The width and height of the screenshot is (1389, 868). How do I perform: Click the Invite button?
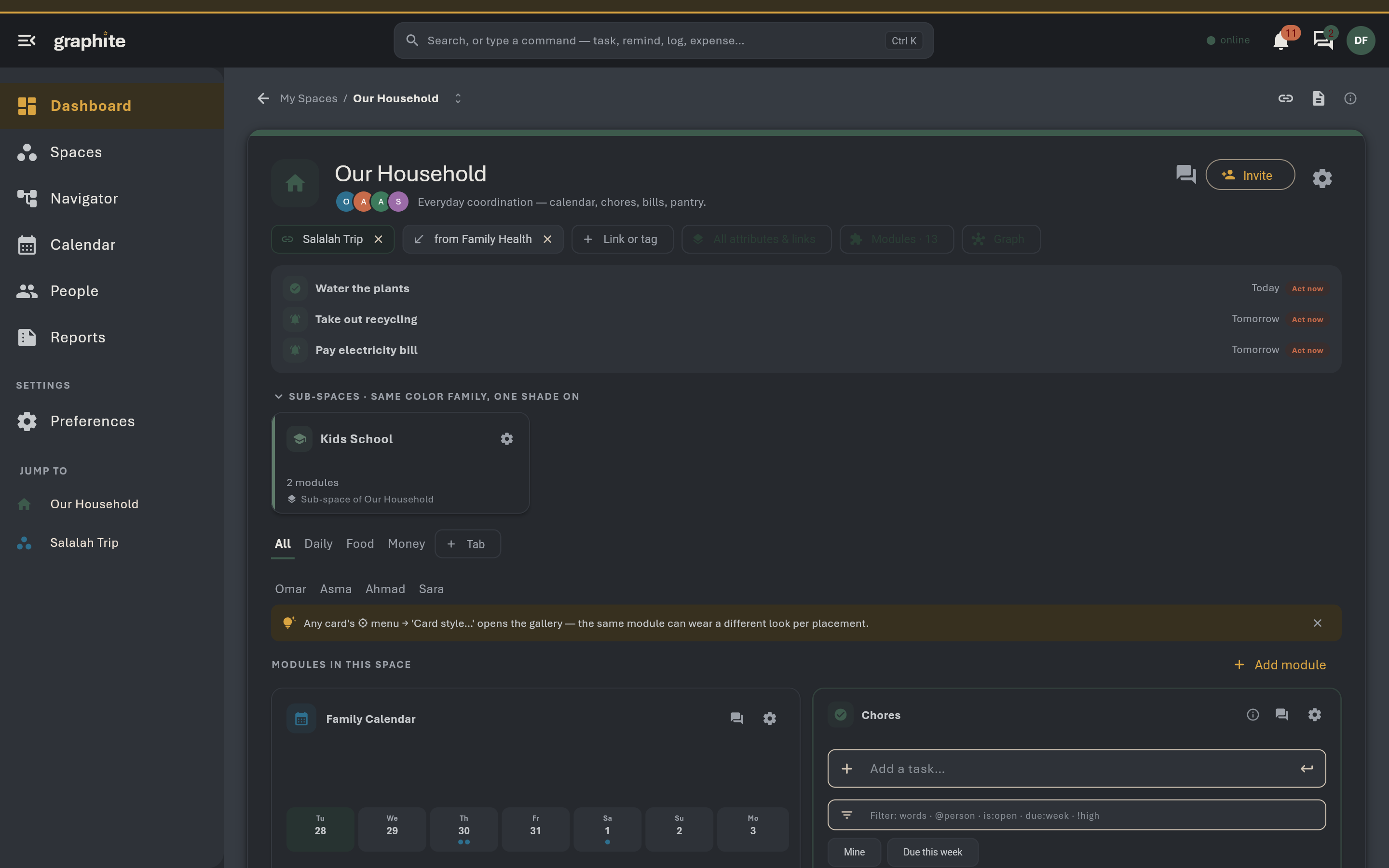(1250, 175)
